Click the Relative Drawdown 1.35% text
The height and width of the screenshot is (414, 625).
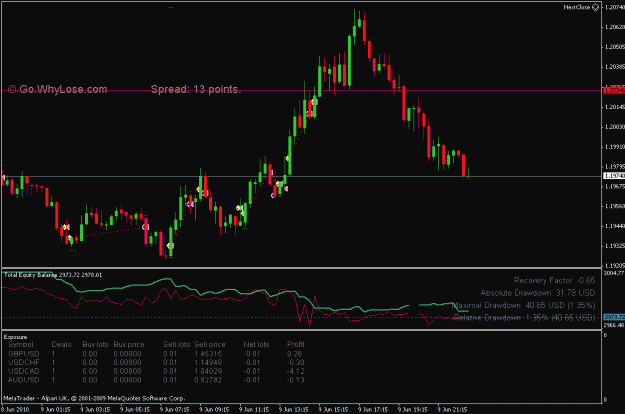pyautogui.click(x=525, y=318)
